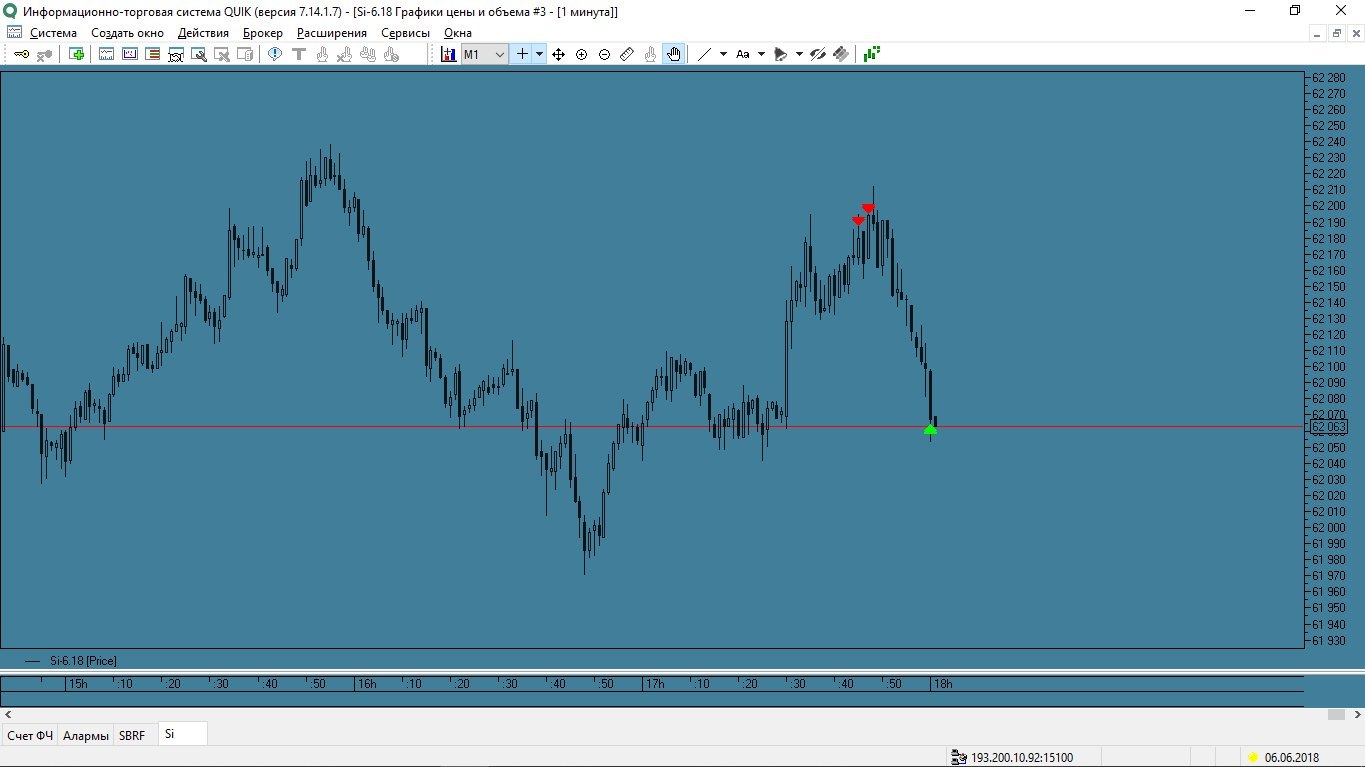This screenshot has width=1365, height=767.
Task: Click the yellow star status icon
Action: pyautogui.click(x=1253, y=758)
